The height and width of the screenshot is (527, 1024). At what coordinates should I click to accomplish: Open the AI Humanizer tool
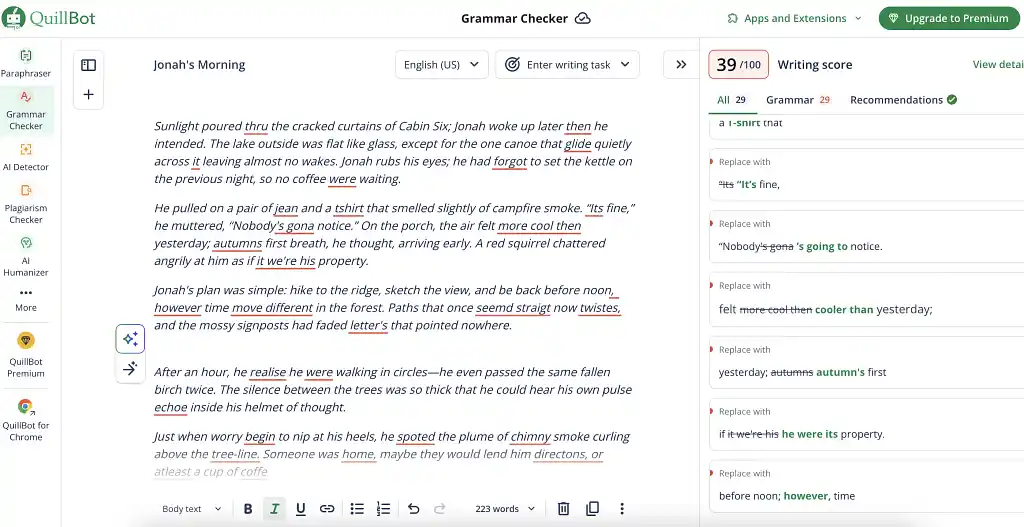tap(25, 257)
